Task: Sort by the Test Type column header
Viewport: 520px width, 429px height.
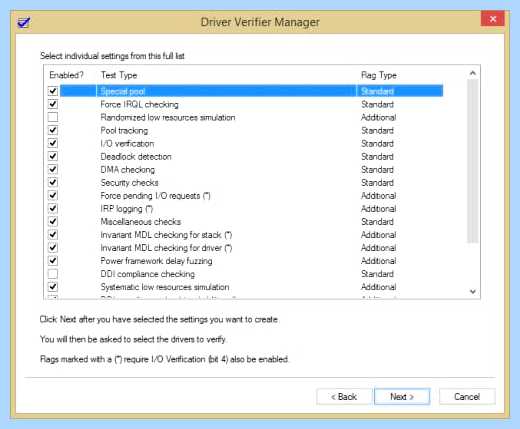Action: coord(119,75)
